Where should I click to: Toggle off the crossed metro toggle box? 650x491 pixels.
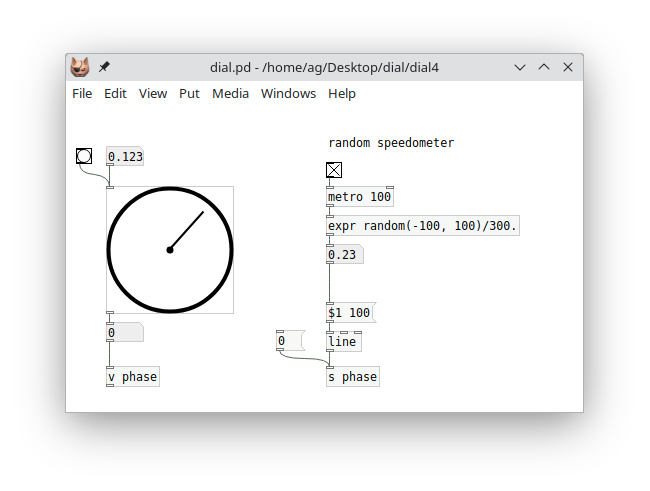[334, 170]
